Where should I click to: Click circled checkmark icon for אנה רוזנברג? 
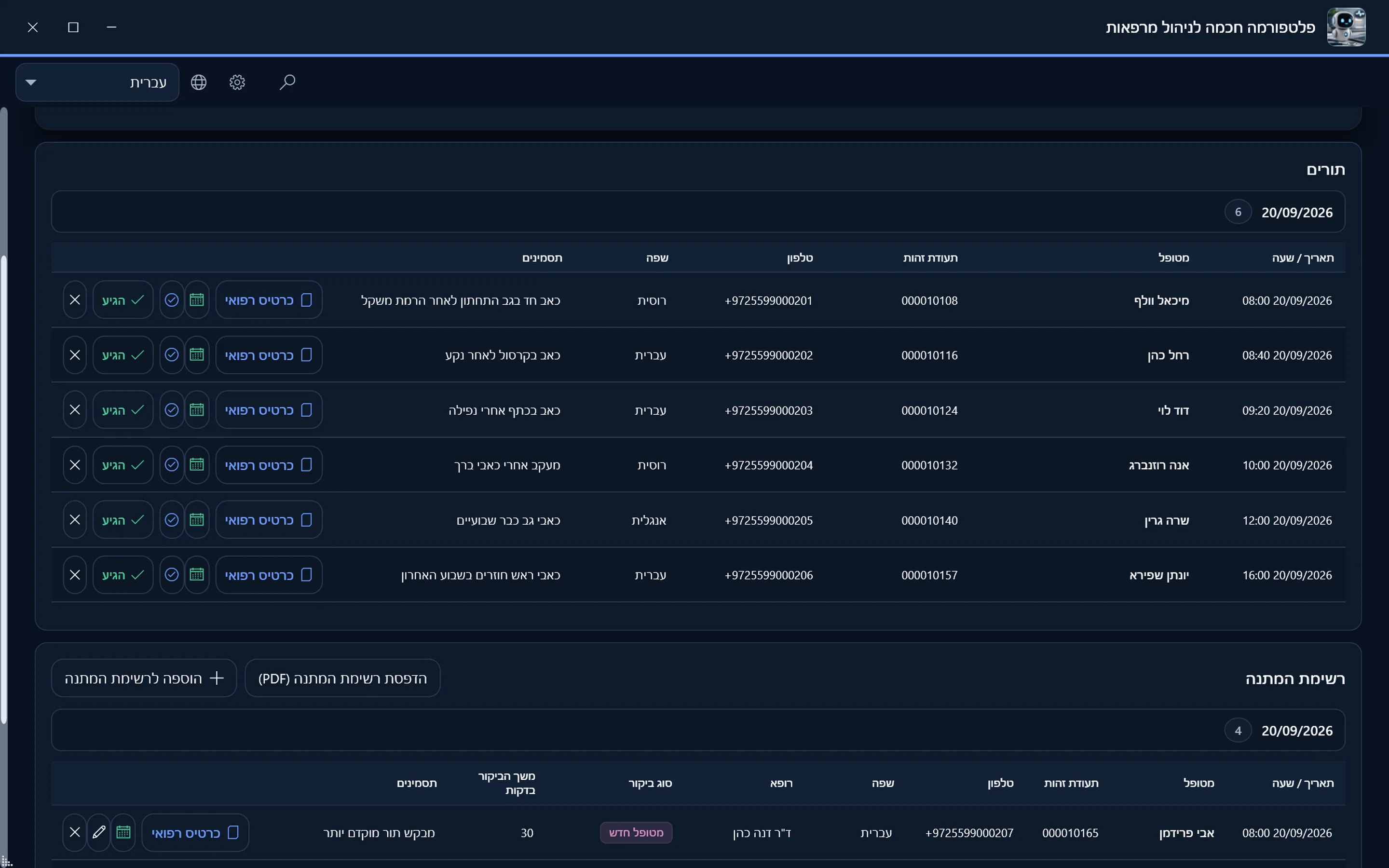pos(172,464)
